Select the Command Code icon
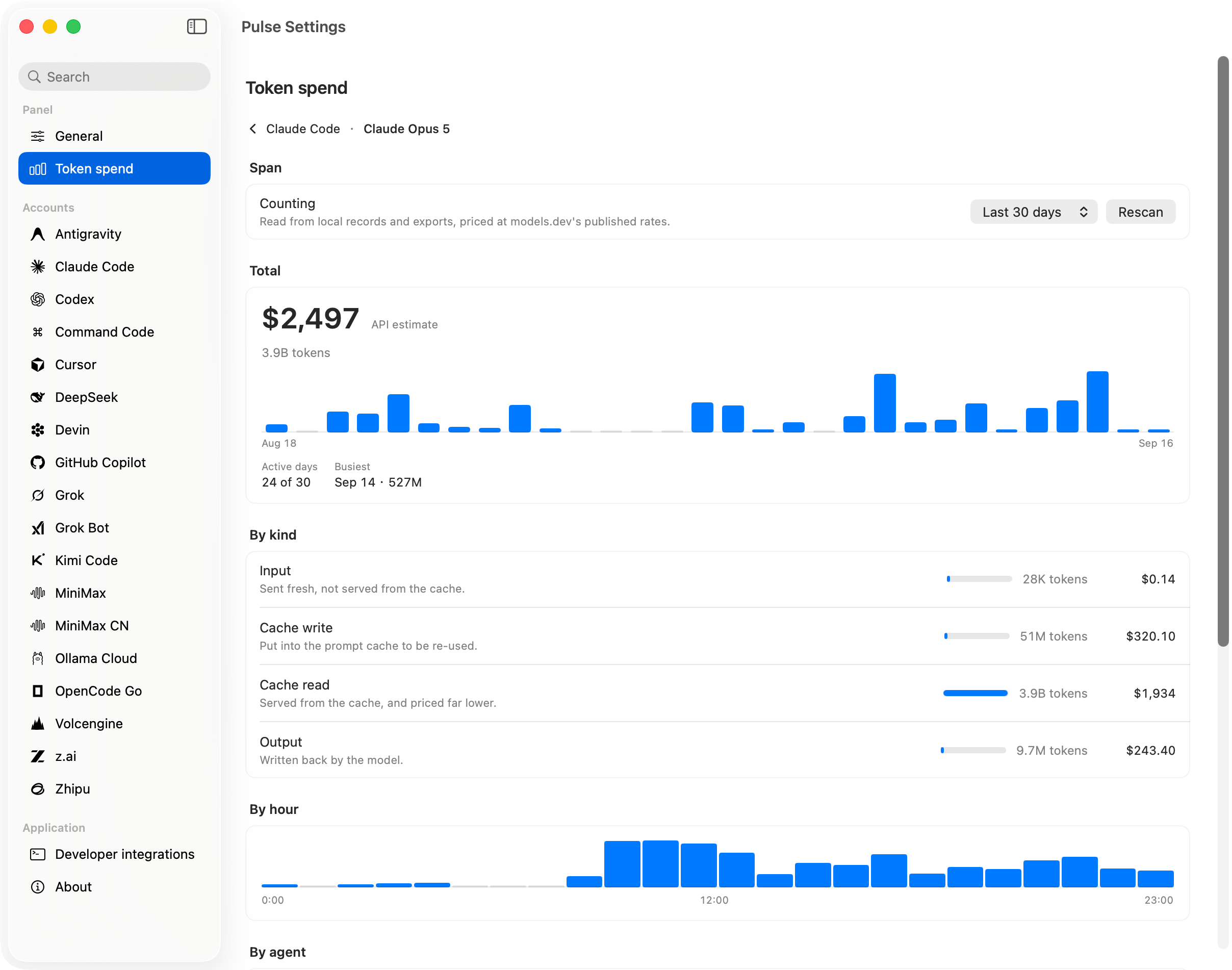This screenshot has width=1232, height=970. coord(37,332)
